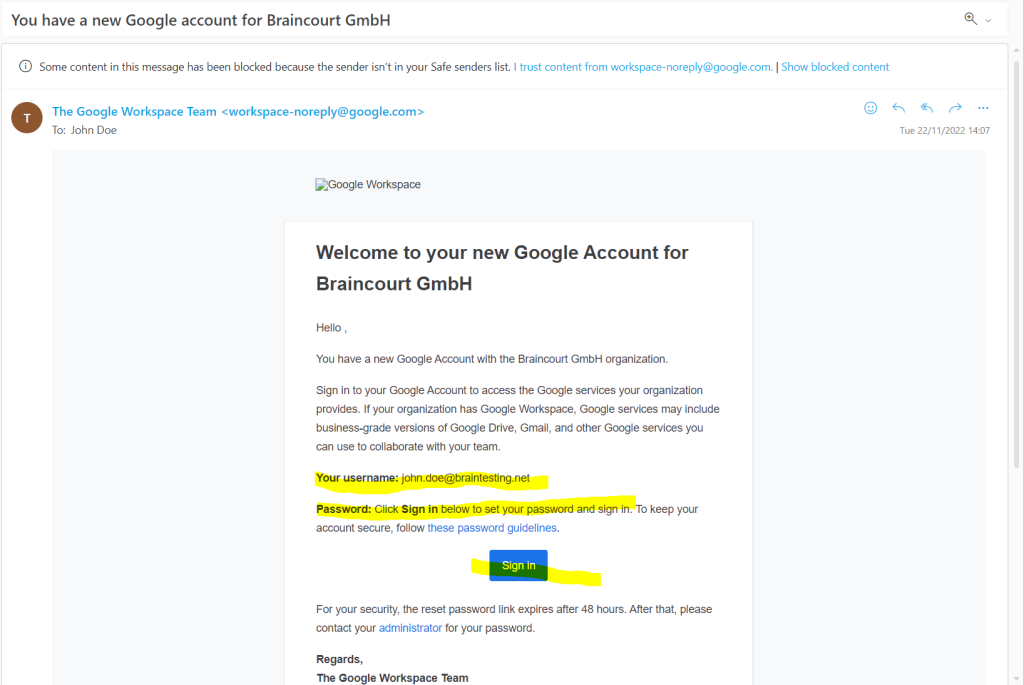
Task: Click the vertical scrollbar thumb
Action: pyautogui.click(x=1016, y=263)
